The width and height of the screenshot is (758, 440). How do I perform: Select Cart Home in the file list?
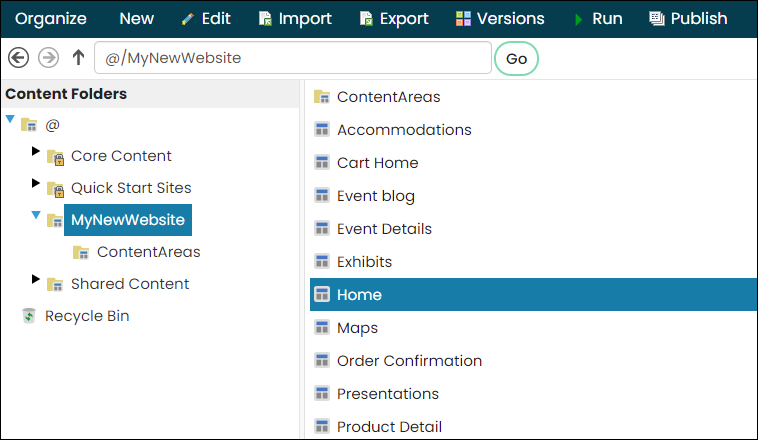(x=378, y=162)
